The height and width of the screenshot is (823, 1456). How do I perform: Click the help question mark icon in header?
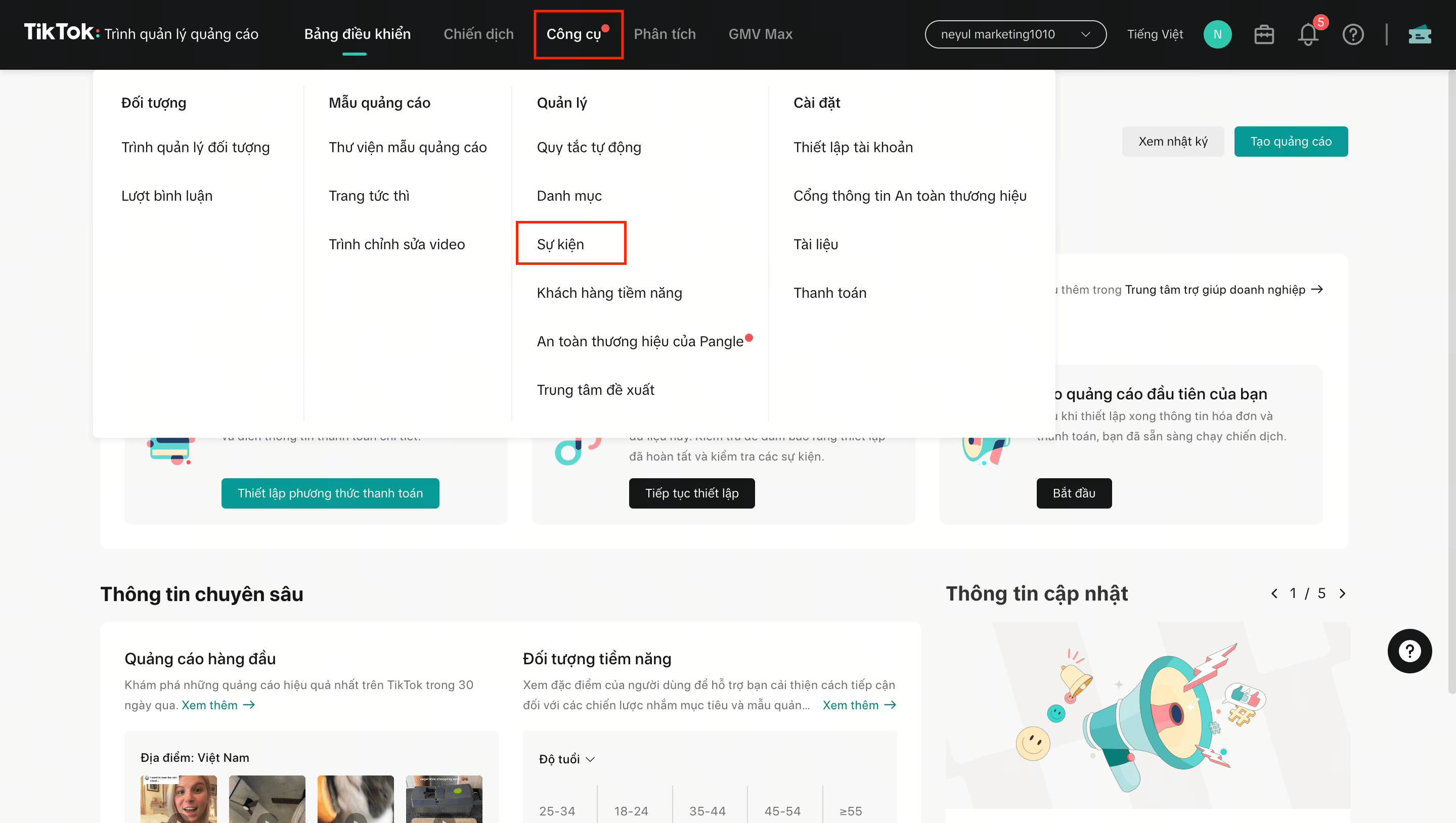click(x=1352, y=34)
